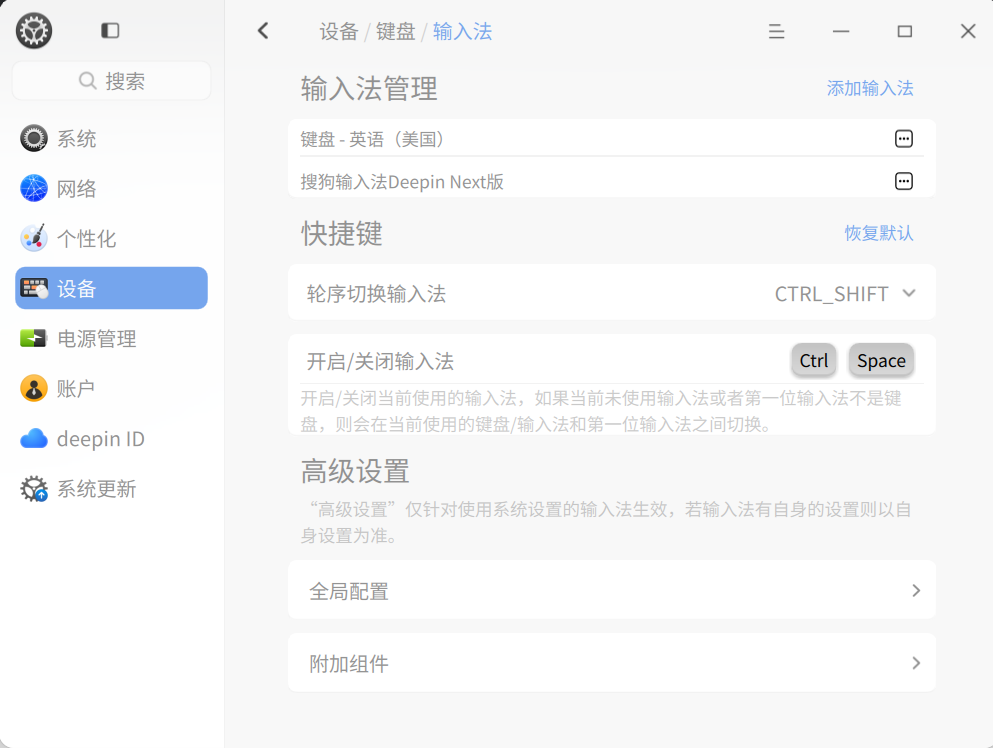The width and height of the screenshot is (993, 748).
Task: Click the 添加输入法 link
Action: tap(870, 88)
